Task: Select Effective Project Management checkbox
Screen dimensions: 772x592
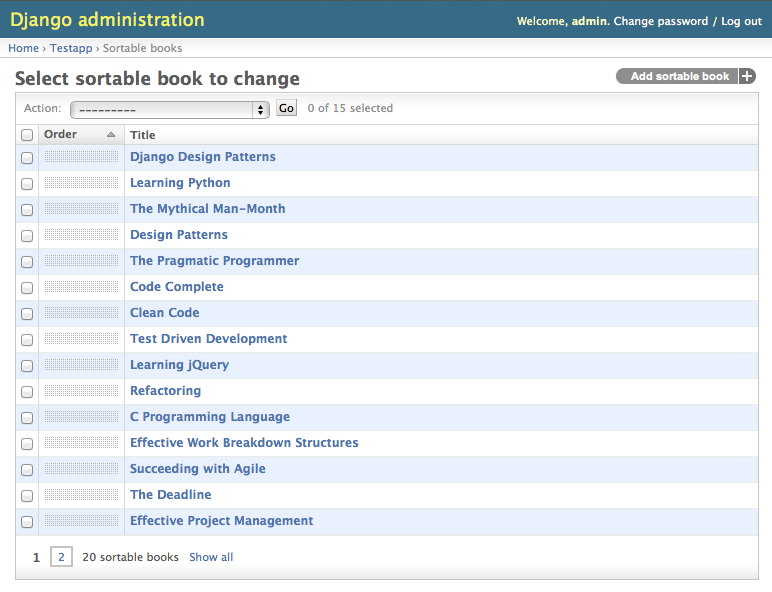Action: pos(27,522)
